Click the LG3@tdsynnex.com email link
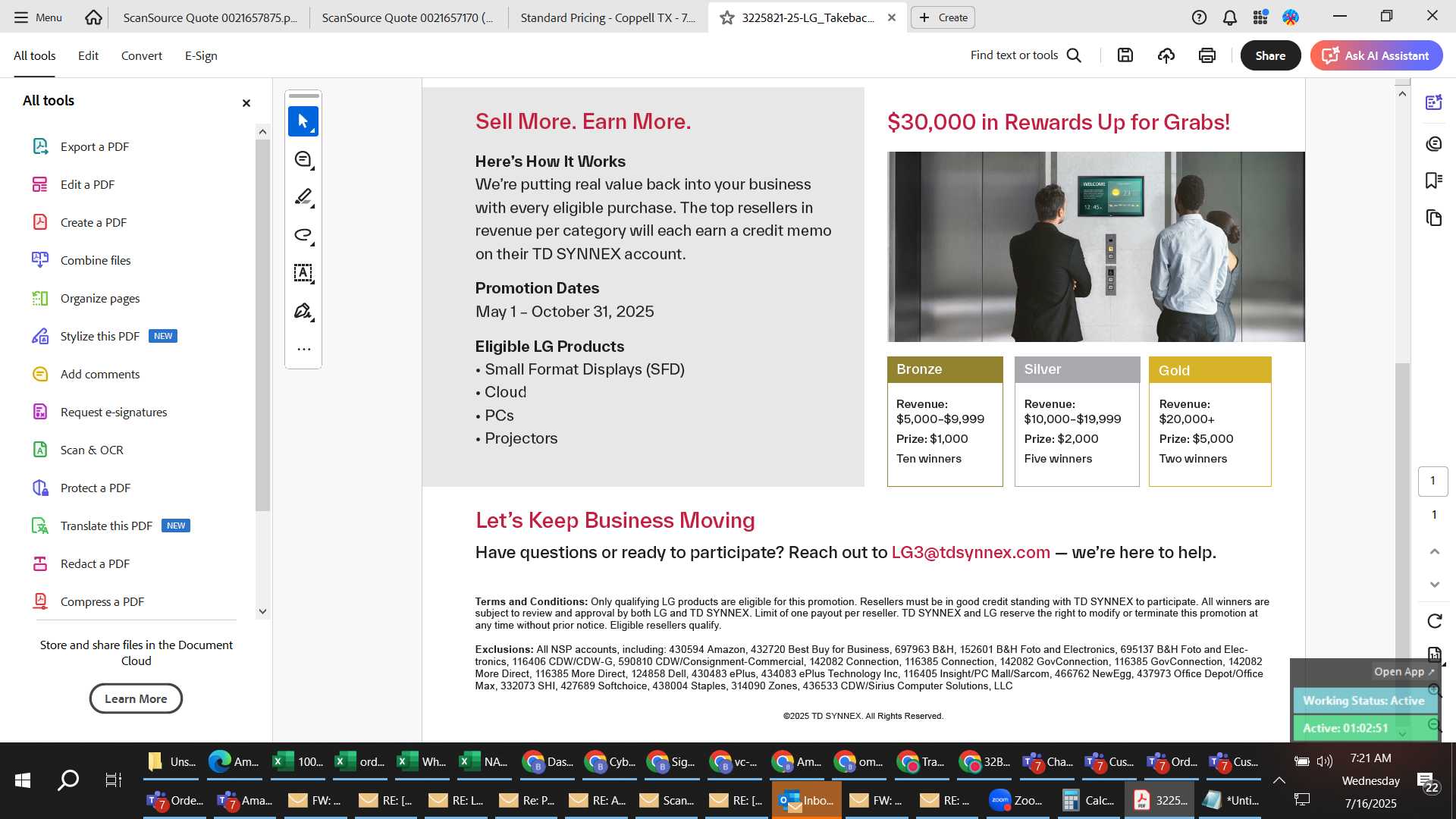Image resolution: width=1456 pixels, height=819 pixels. click(971, 553)
